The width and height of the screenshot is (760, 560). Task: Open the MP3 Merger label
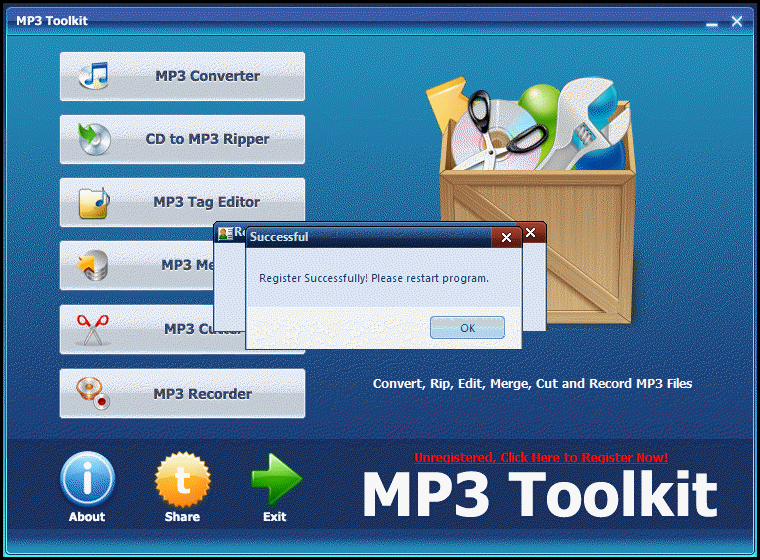pyautogui.click(x=188, y=265)
